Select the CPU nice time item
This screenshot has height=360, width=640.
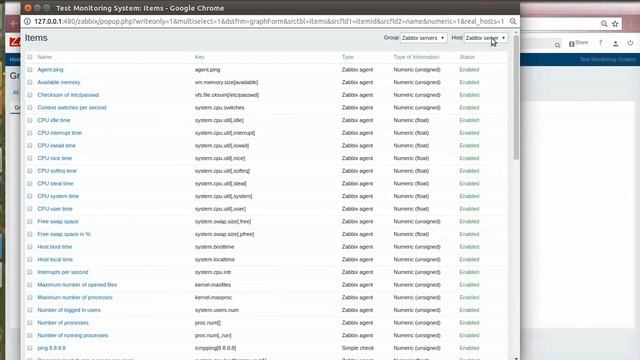(x=55, y=158)
